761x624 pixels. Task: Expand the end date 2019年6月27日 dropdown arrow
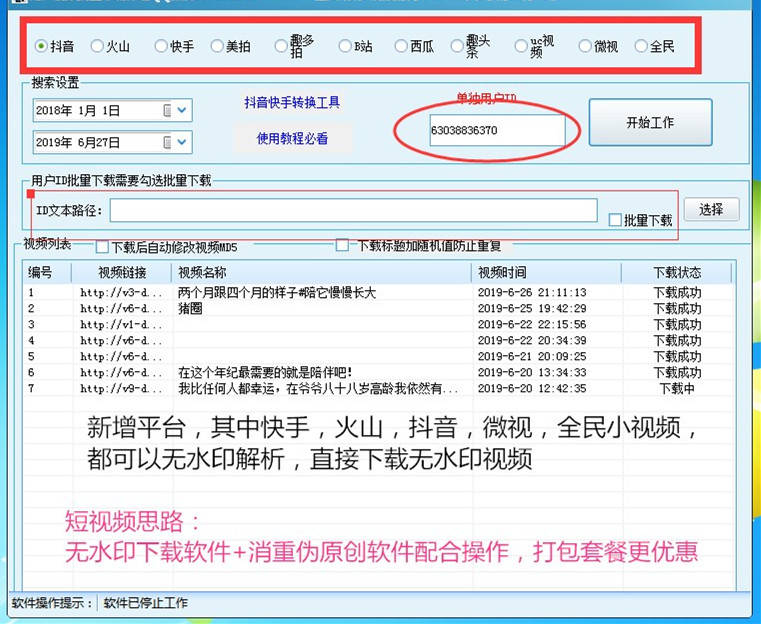(182, 142)
